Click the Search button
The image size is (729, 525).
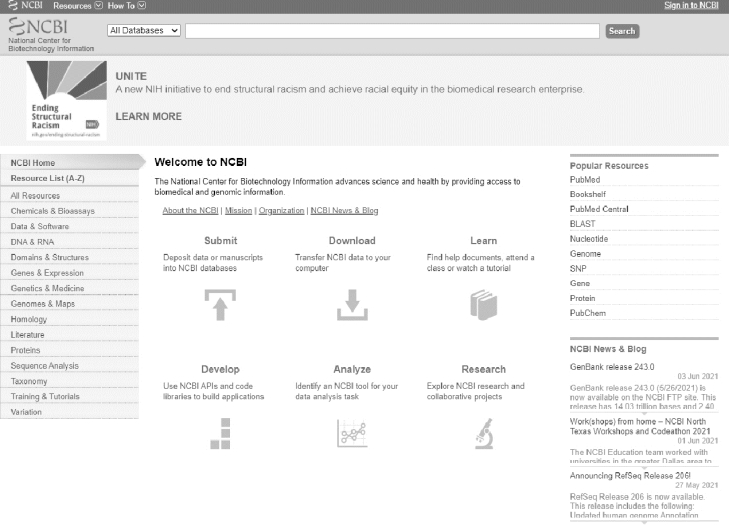pos(622,31)
